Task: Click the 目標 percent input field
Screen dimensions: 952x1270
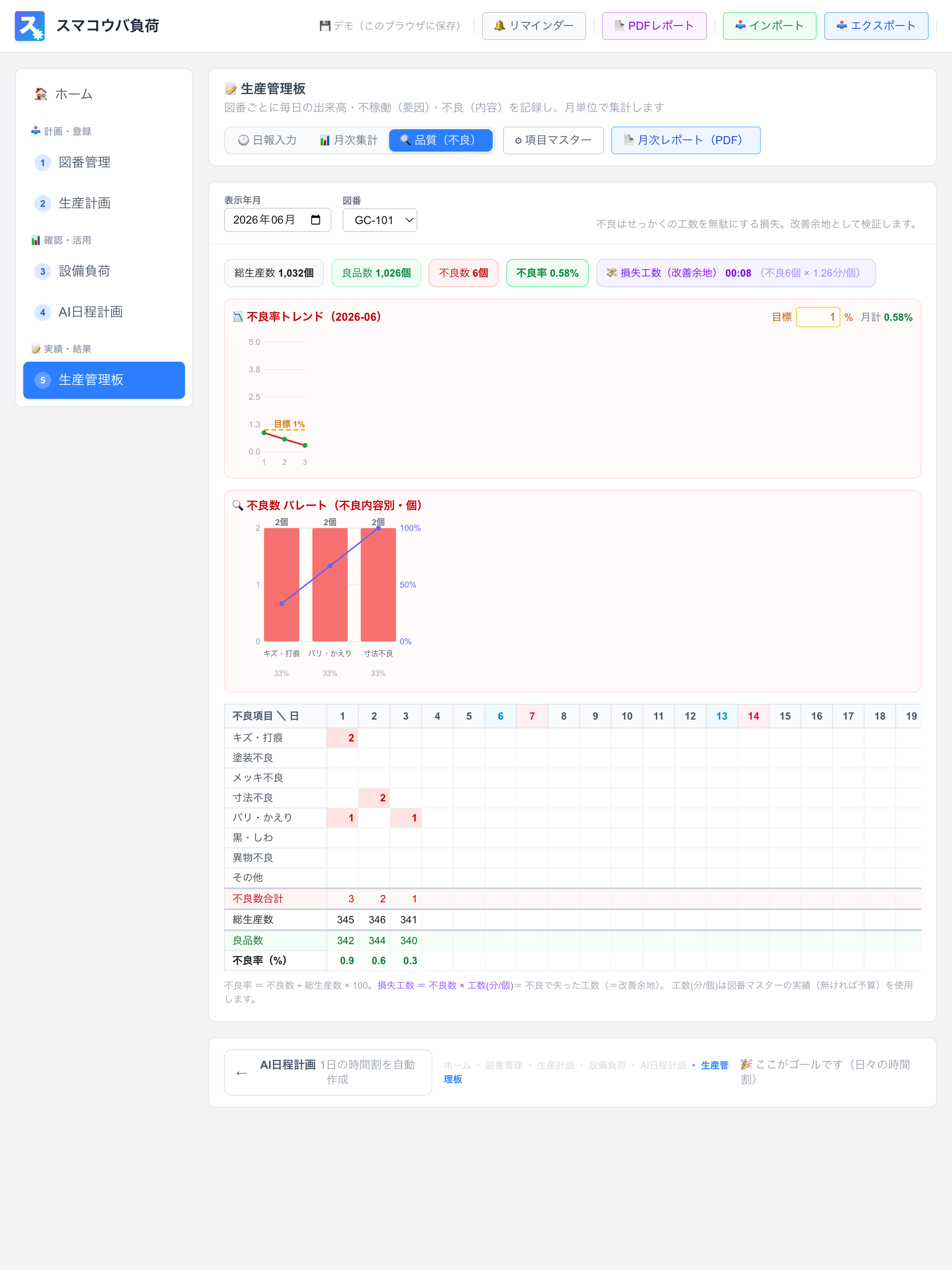Action: tap(818, 317)
